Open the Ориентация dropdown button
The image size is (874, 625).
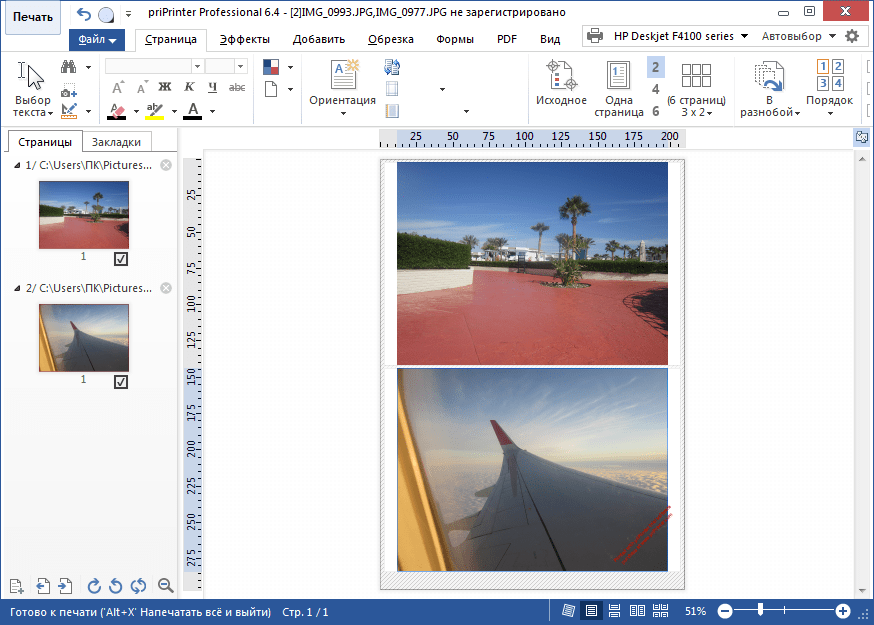342,88
